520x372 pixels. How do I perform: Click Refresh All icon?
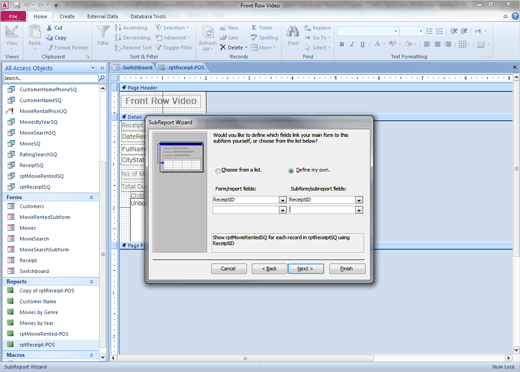pyautogui.click(x=207, y=38)
